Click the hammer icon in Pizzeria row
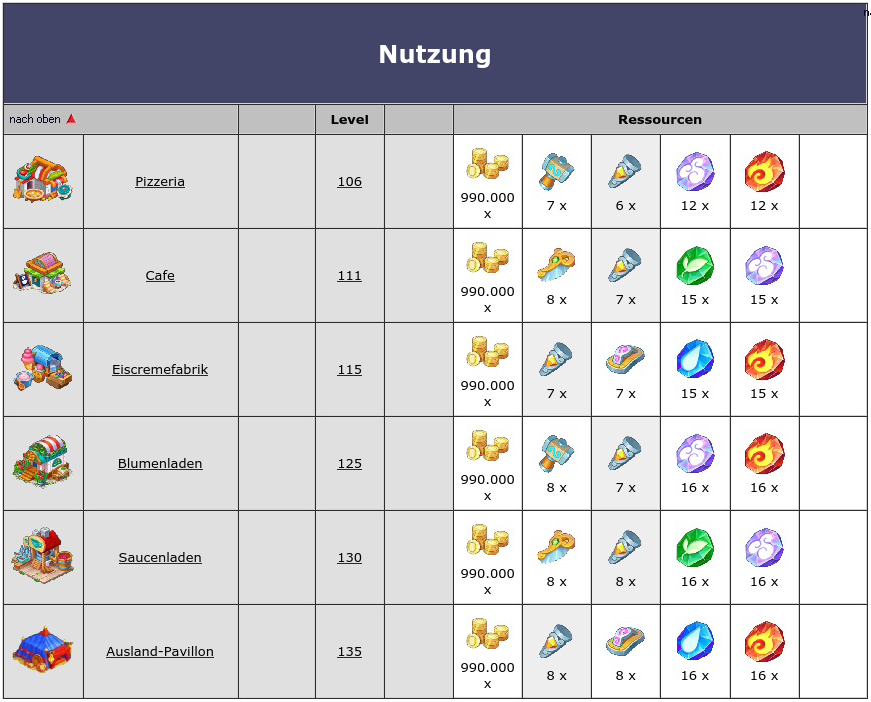The image size is (871, 702). tap(556, 172)
